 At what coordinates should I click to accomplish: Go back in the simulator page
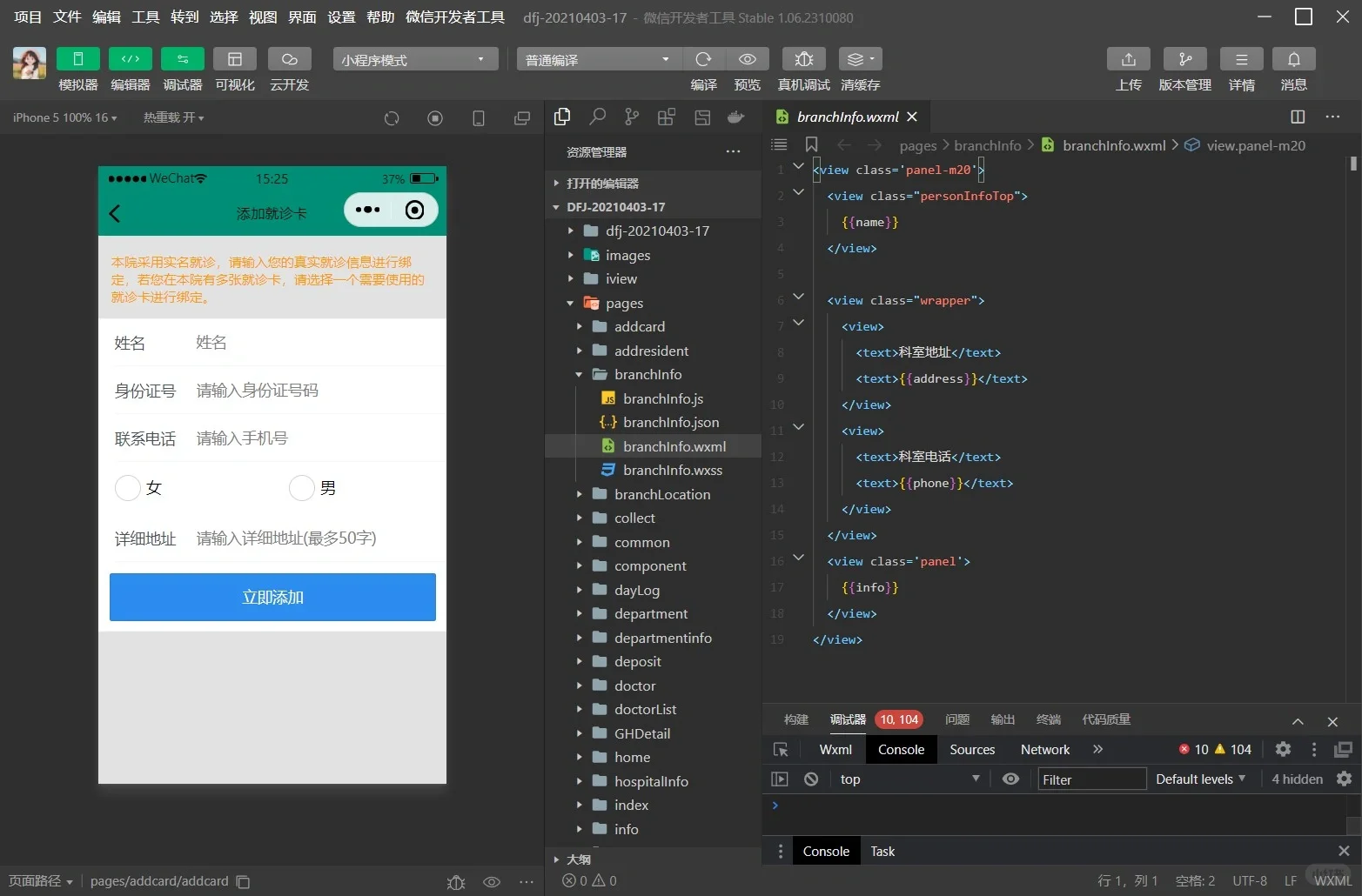click(x=115, y=213)
